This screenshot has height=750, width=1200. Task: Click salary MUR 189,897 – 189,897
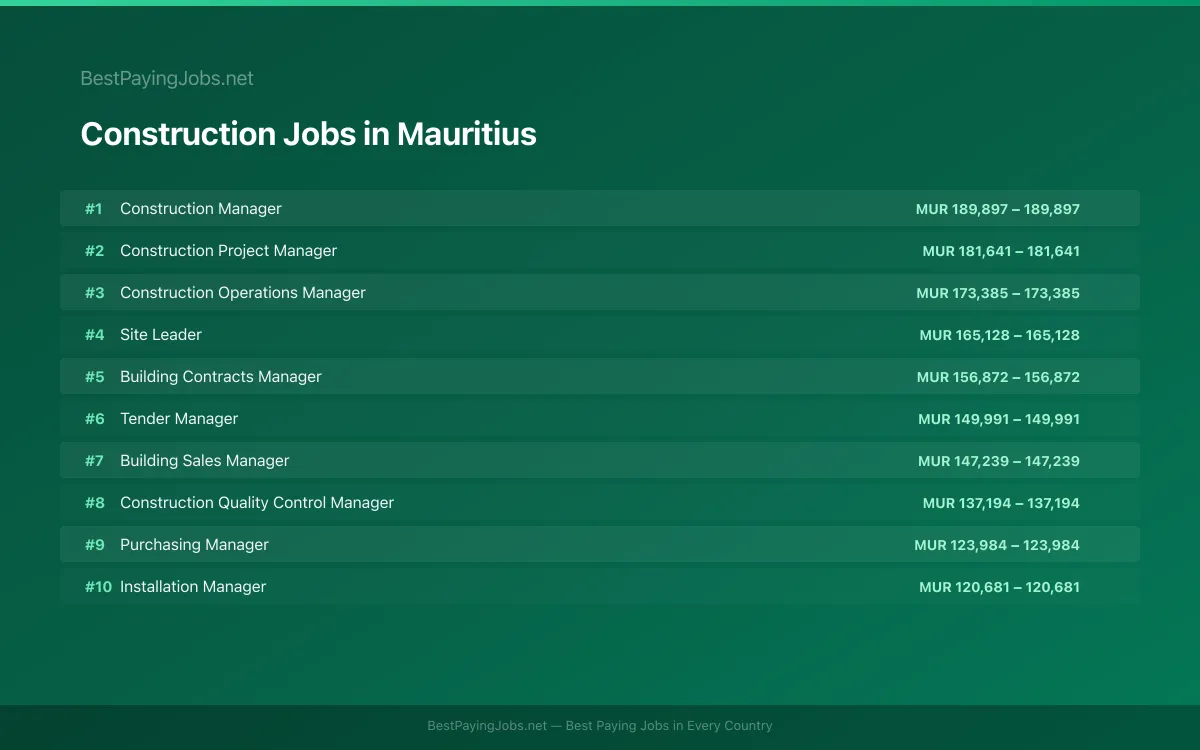tap(998, 209)
